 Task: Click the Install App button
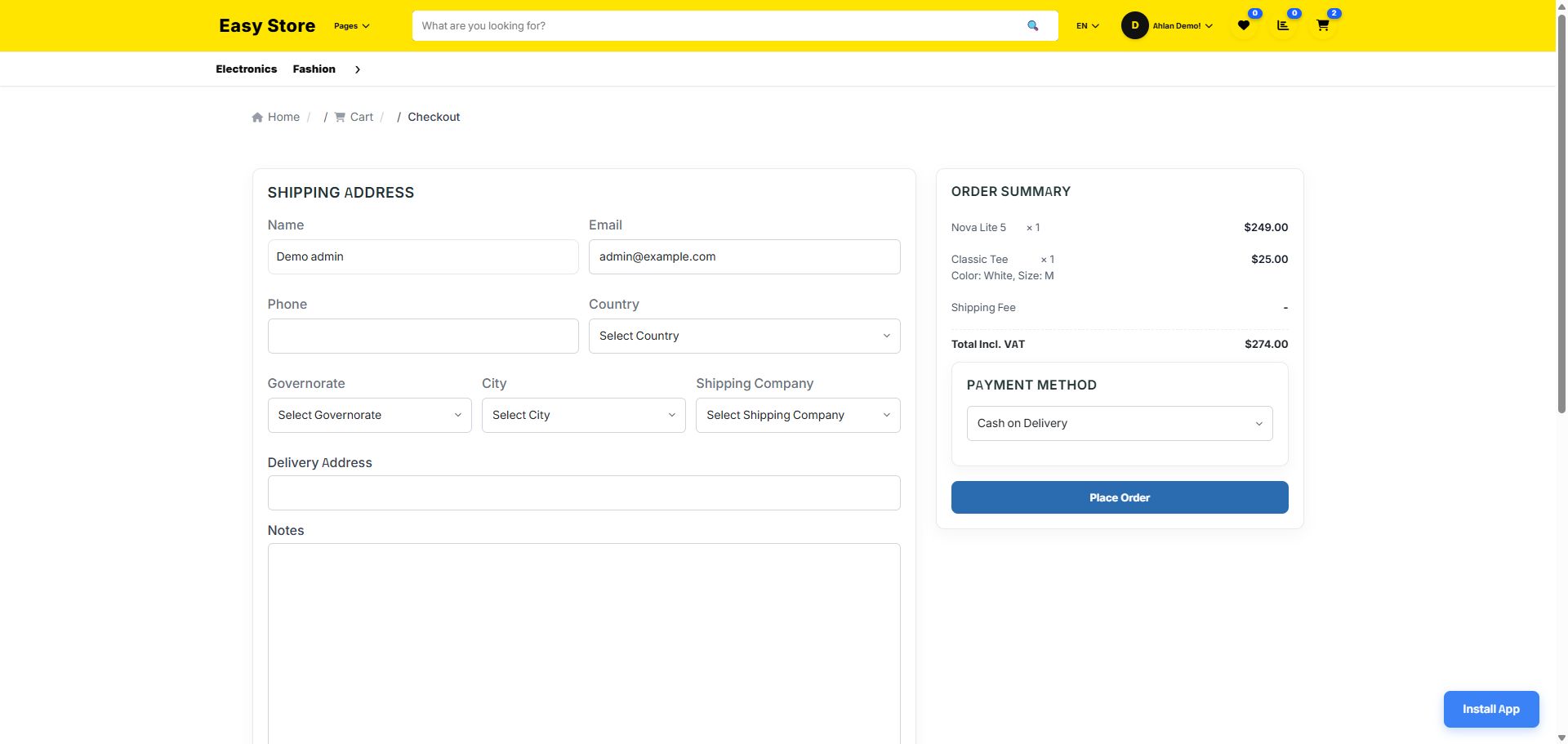coord(1490,709)
